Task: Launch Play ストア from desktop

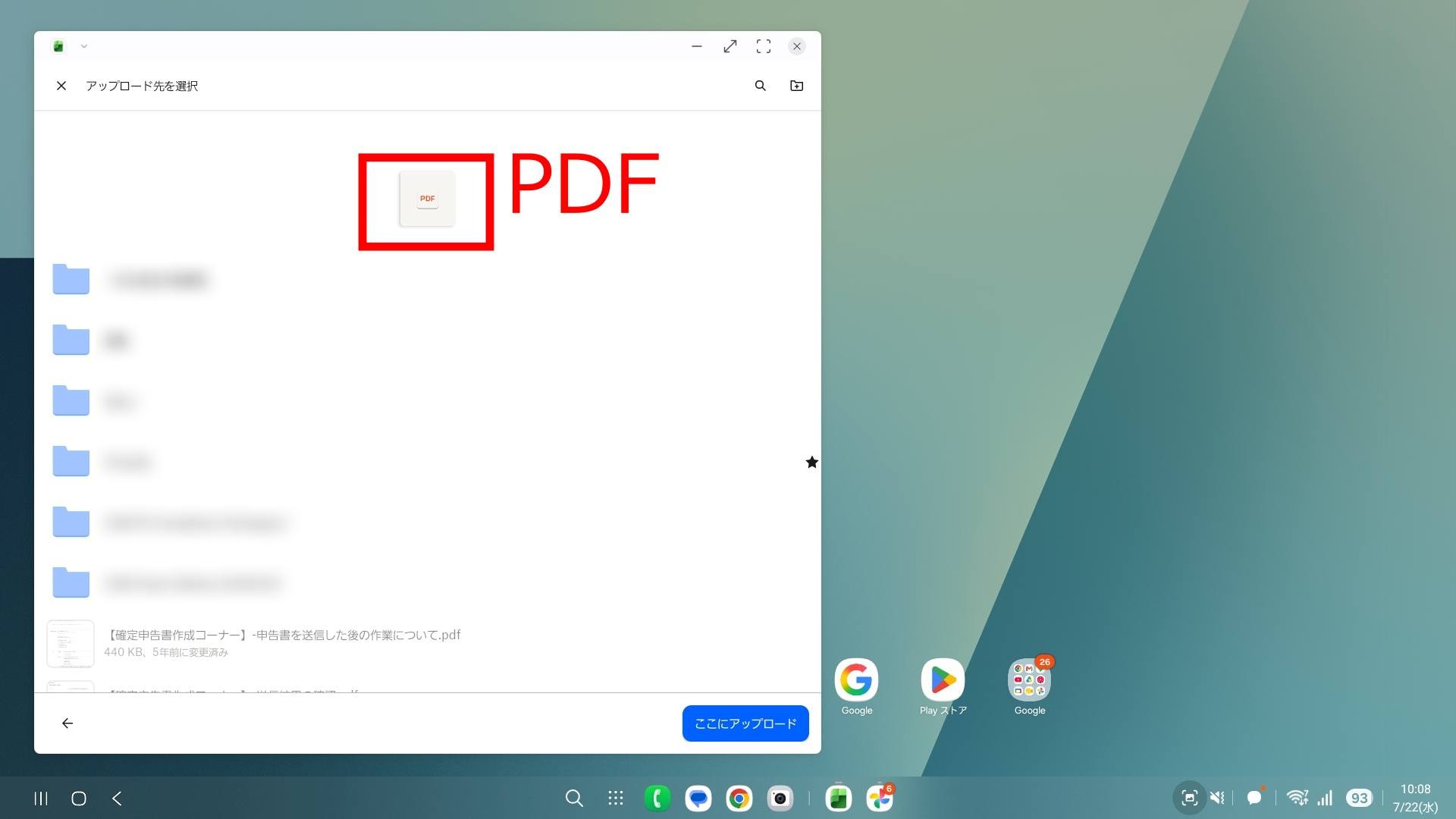Action: (943, 686)
